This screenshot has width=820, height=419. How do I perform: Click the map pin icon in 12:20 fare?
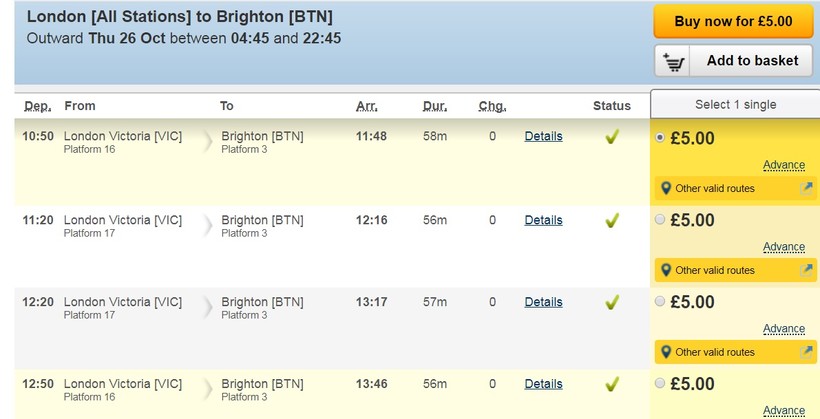click(665, 352)
